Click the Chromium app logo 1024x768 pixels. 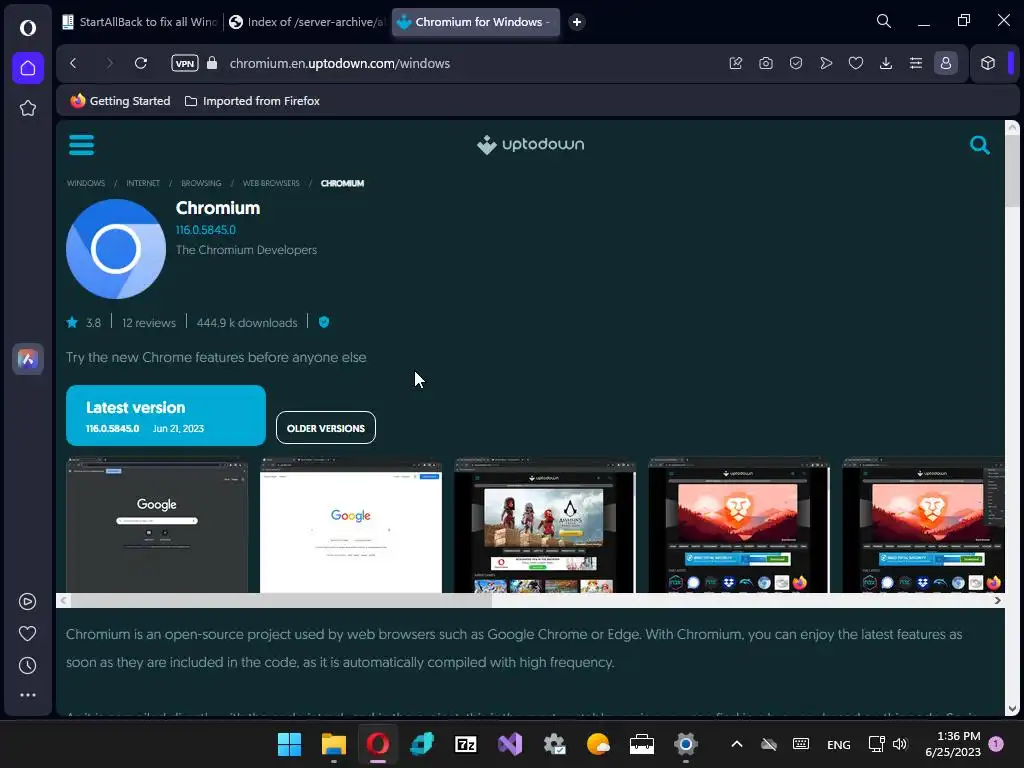point(116,249)
